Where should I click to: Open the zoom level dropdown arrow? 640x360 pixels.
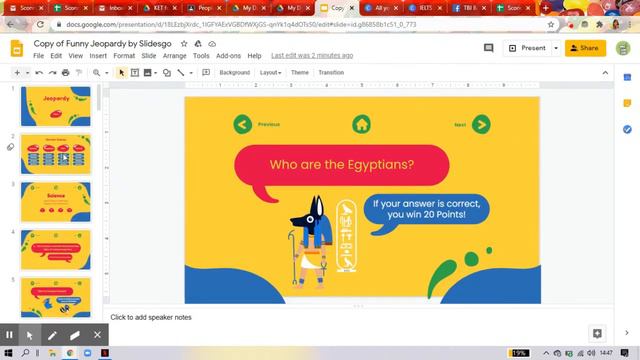tap(107, 73)
